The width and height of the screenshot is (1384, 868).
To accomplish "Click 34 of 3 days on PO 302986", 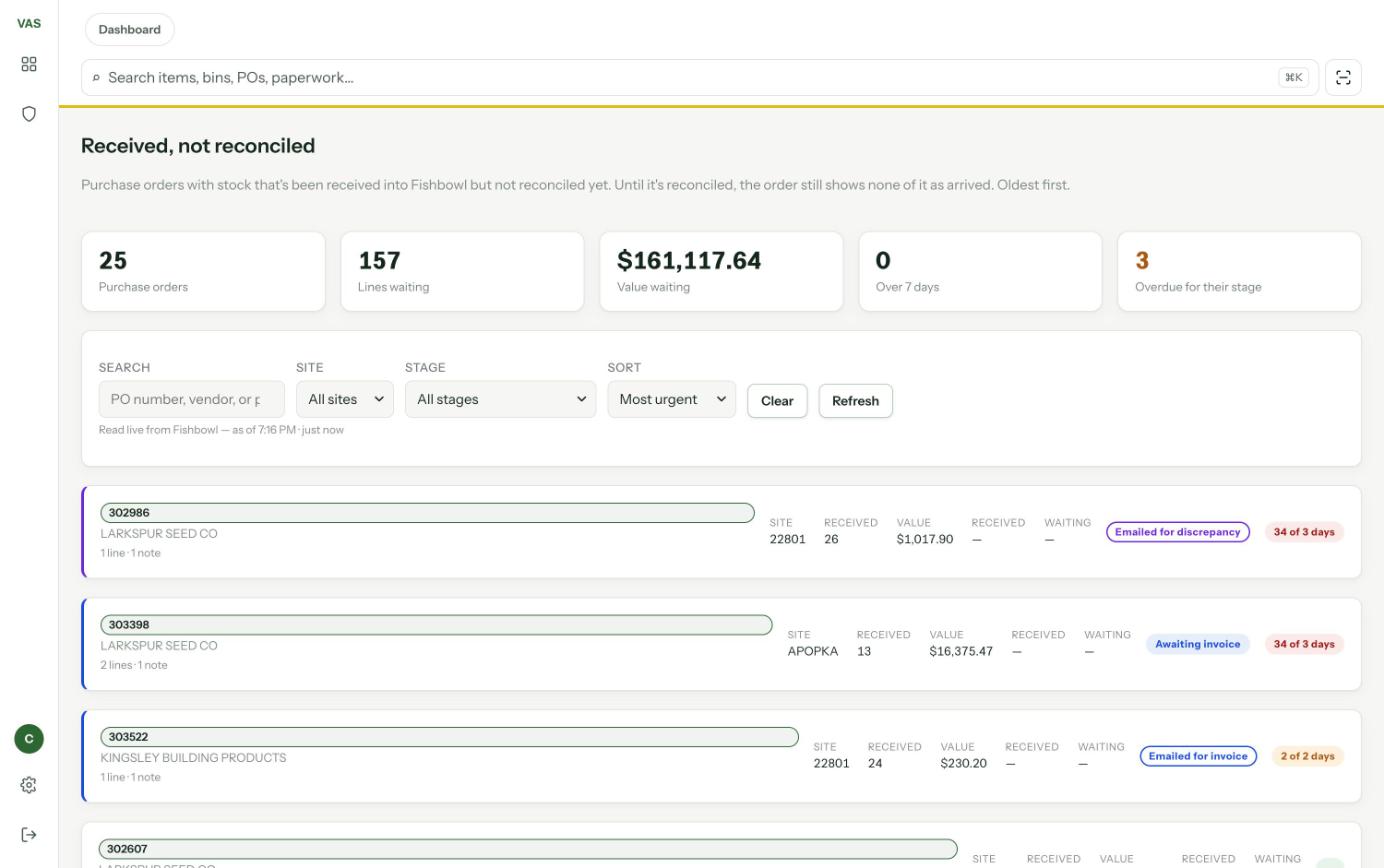I will (1304, 532).
